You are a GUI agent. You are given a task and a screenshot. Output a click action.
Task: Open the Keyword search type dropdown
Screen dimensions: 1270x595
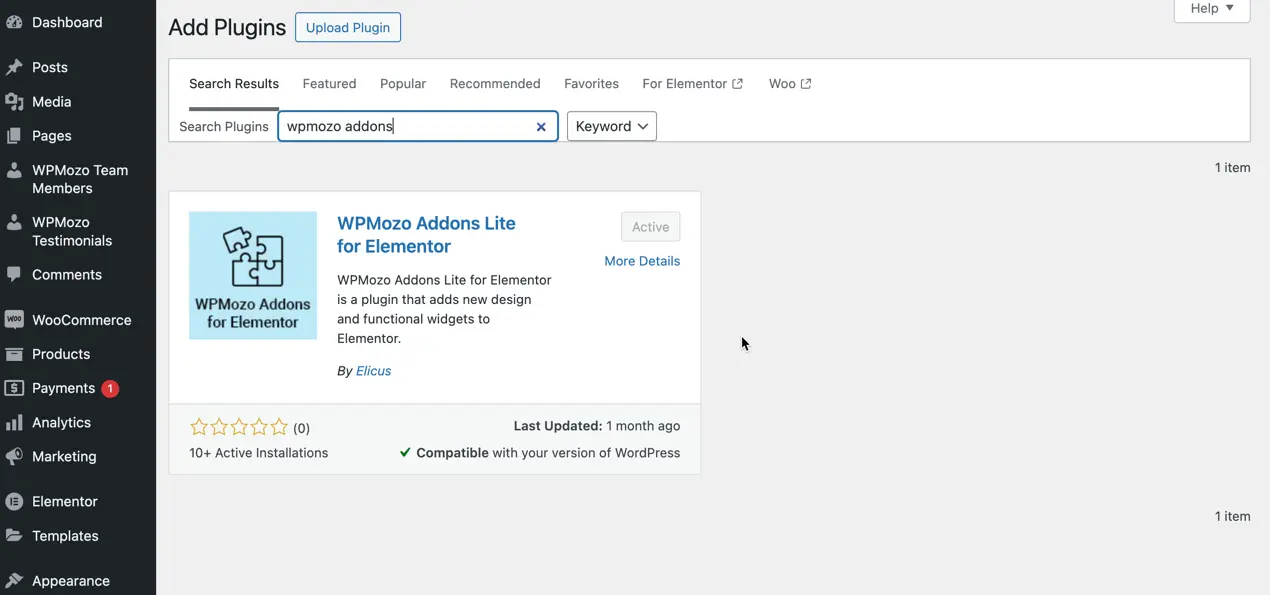click(x=611, y=126)
